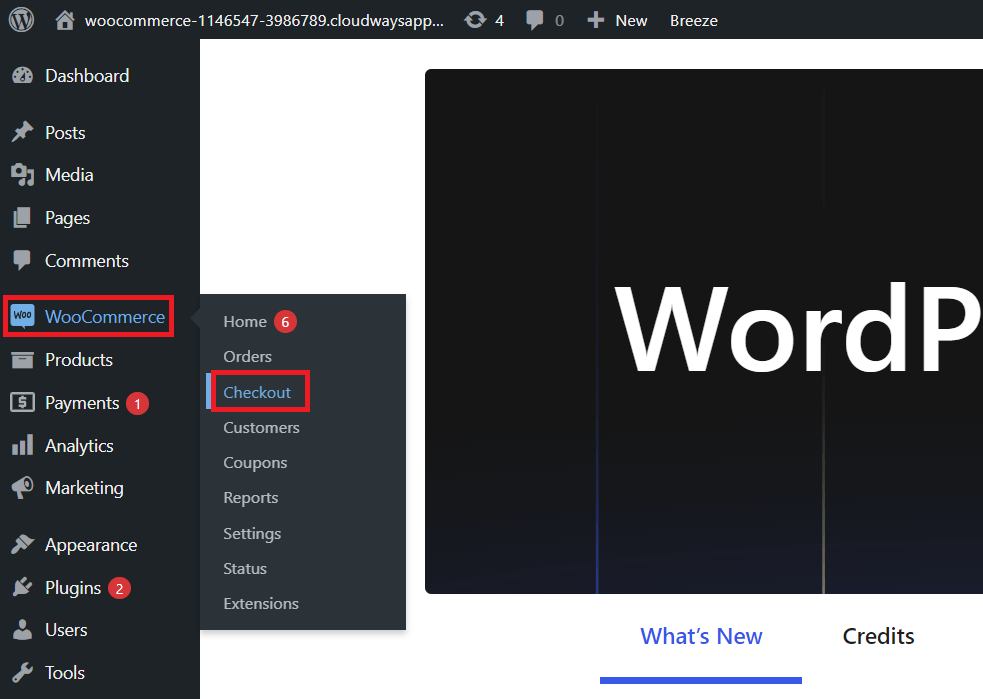Click the WordPress logo in the admin bar
Viewport: 983px width, 699px height.
pyautogui.click(x=21, y=19)
